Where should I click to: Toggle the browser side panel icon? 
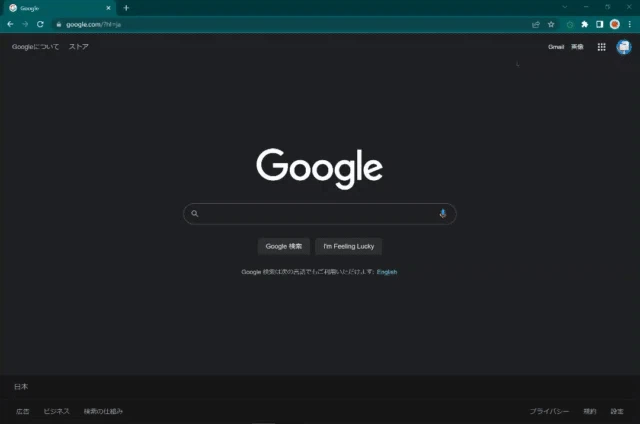(599, 24)
